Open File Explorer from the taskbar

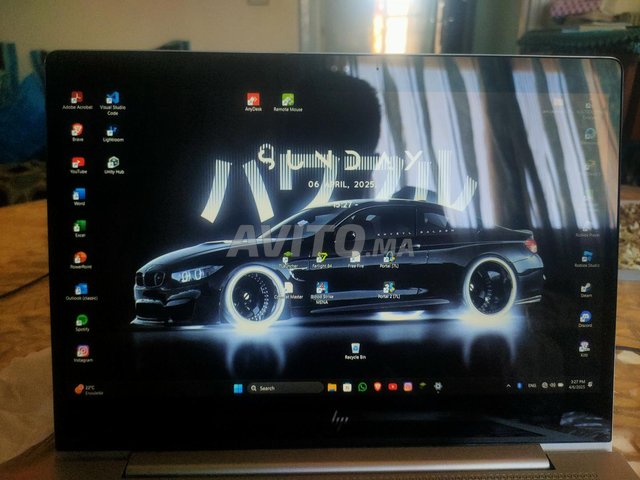pos(332,387)
